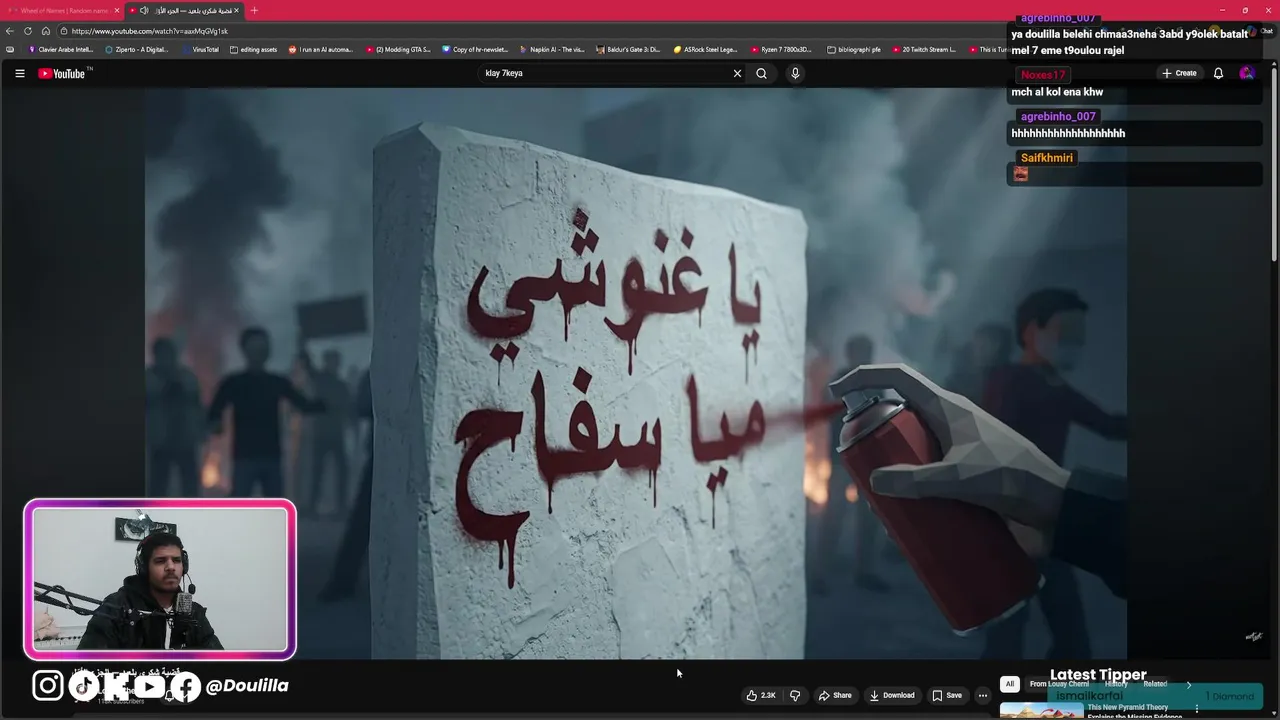Open 'Napkin AI - The vis...' bookmark
The image size is (1280, 720).
tap(552, 49)
